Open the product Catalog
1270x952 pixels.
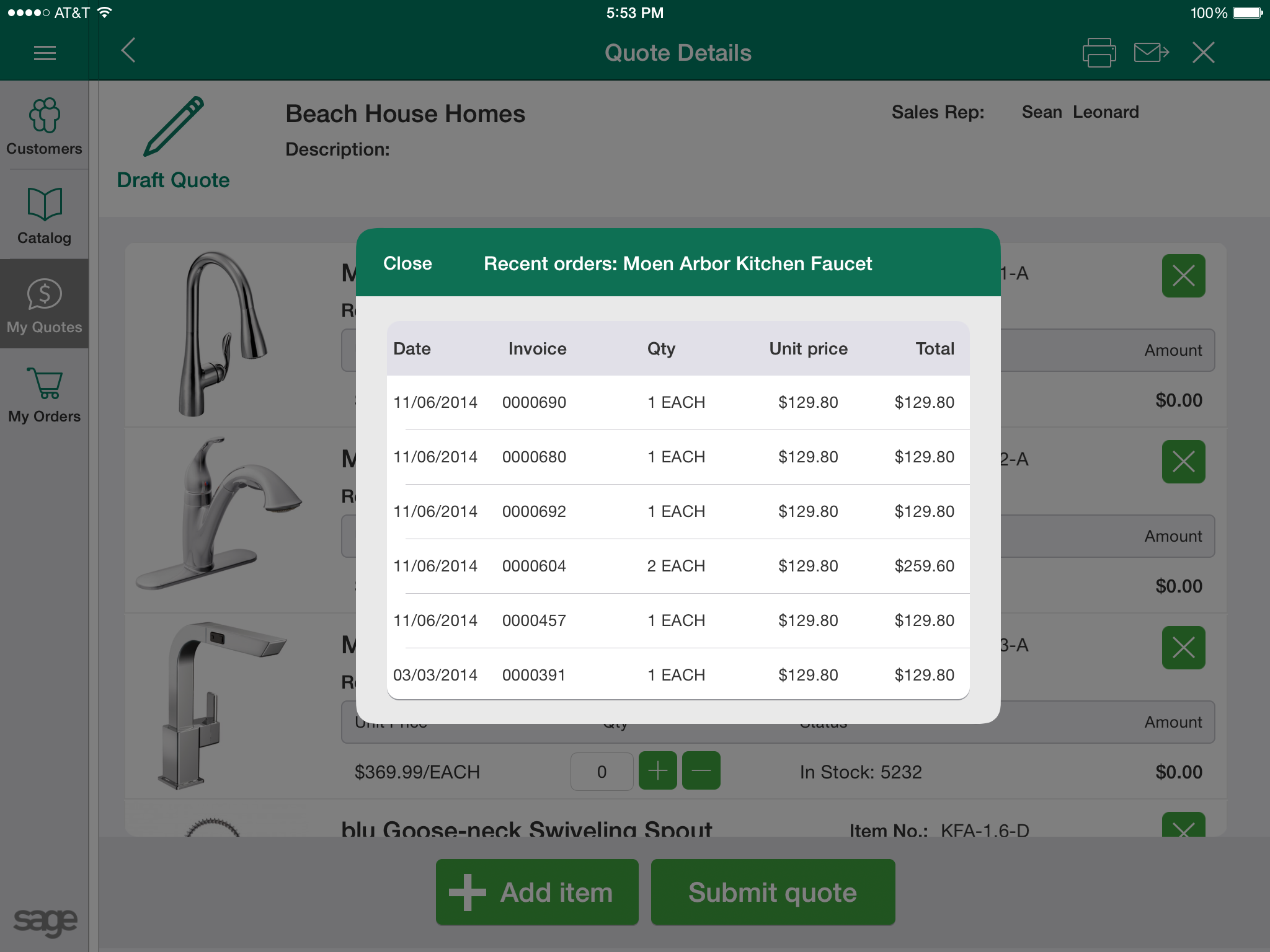click(x=44, y=215)
